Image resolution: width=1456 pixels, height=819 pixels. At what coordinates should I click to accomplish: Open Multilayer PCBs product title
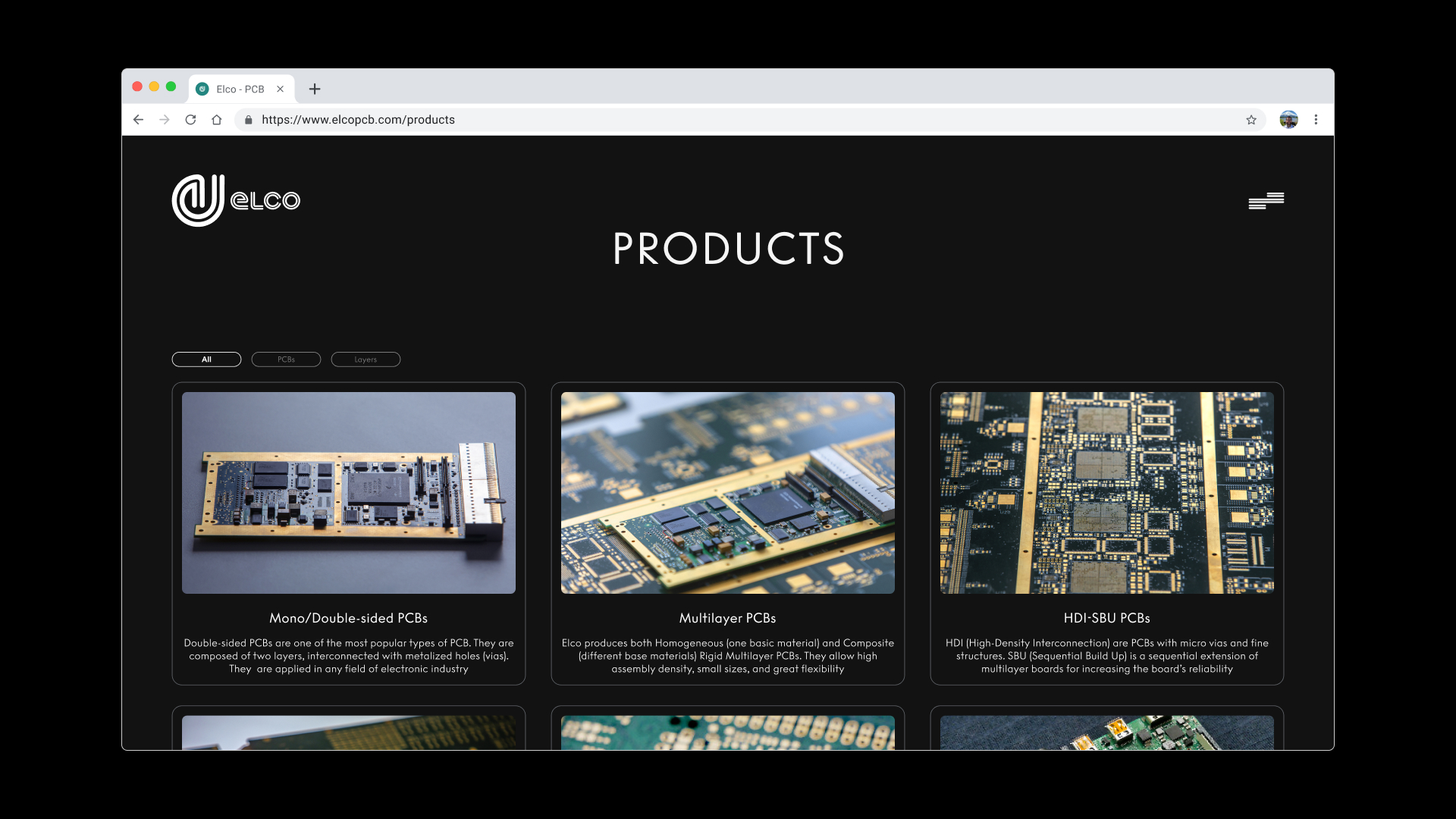(727, 618)
